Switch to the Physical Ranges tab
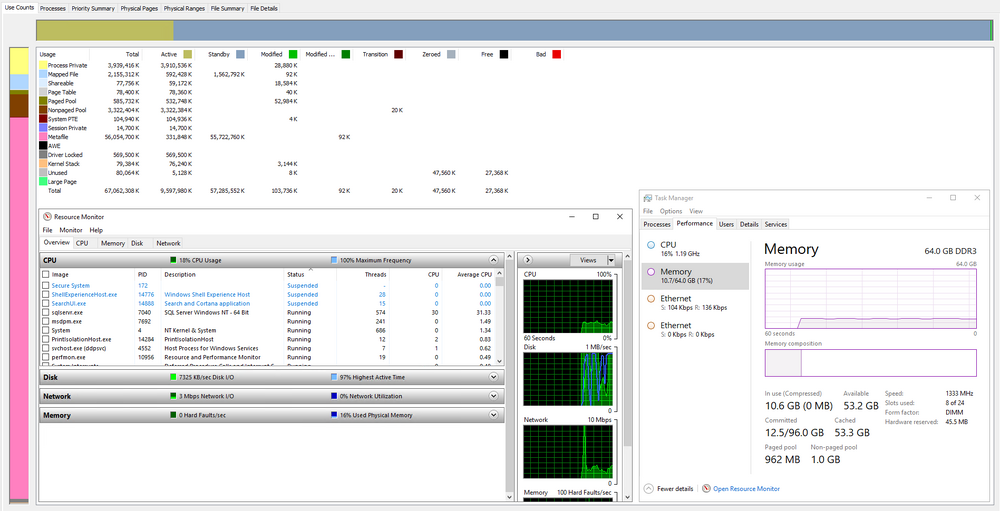Viewport: 1000px width, 511px height. tap(184, 8)
